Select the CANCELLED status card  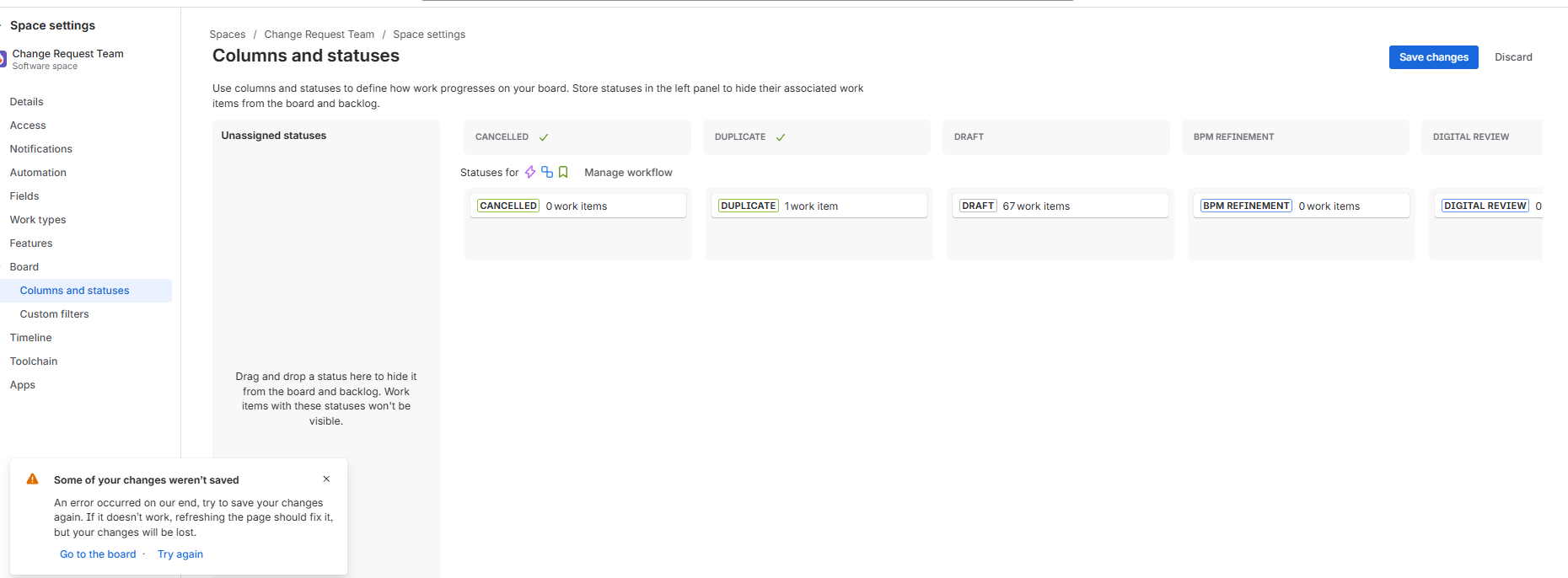(578, 206)
